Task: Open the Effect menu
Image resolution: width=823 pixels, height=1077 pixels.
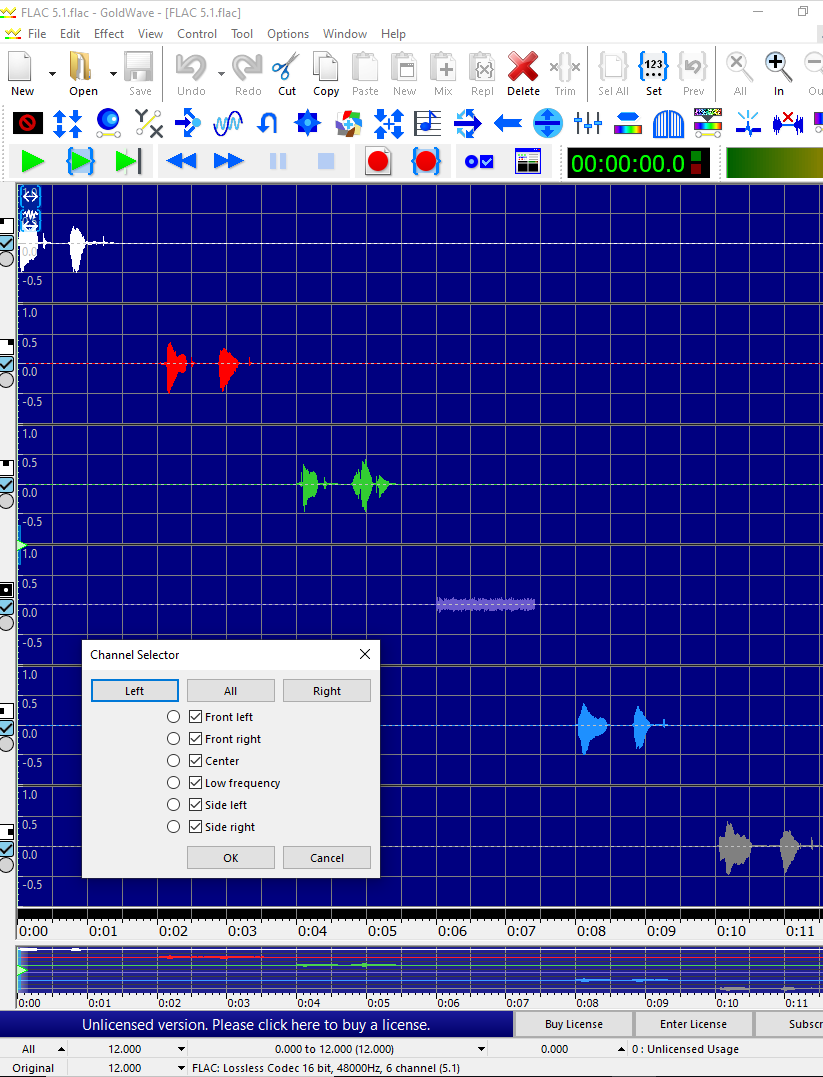Action: tap(109, 33)
